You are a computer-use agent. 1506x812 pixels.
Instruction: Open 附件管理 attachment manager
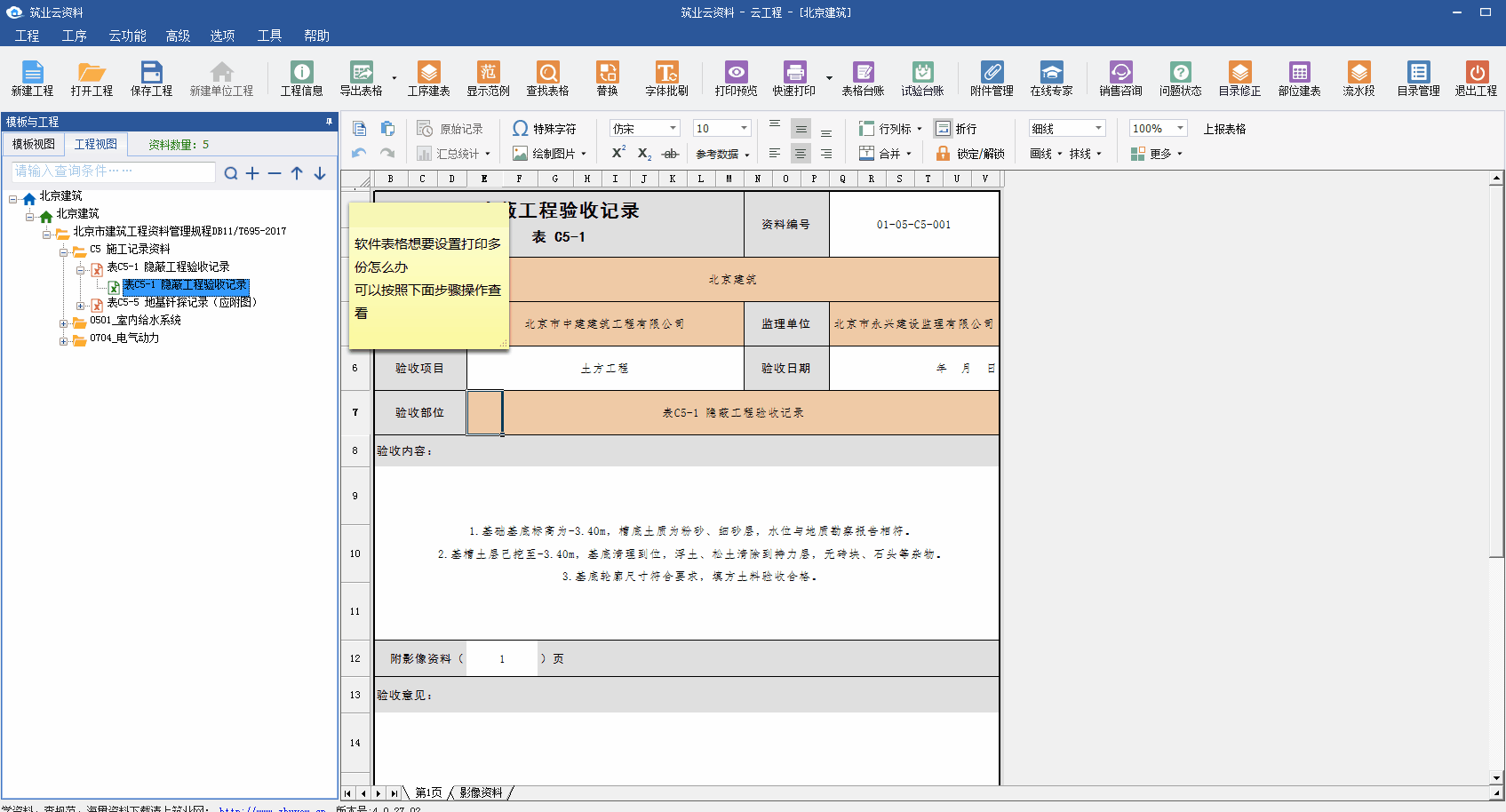992,78
